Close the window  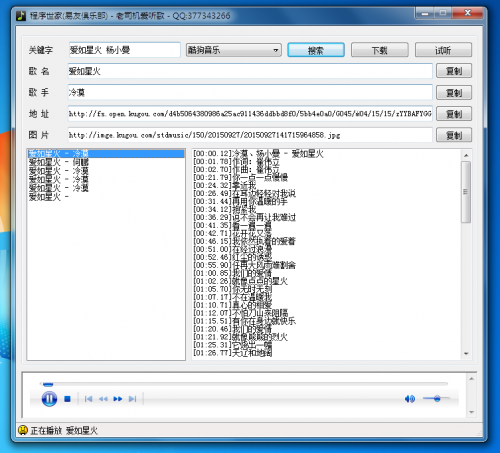(x=468, y=13)
